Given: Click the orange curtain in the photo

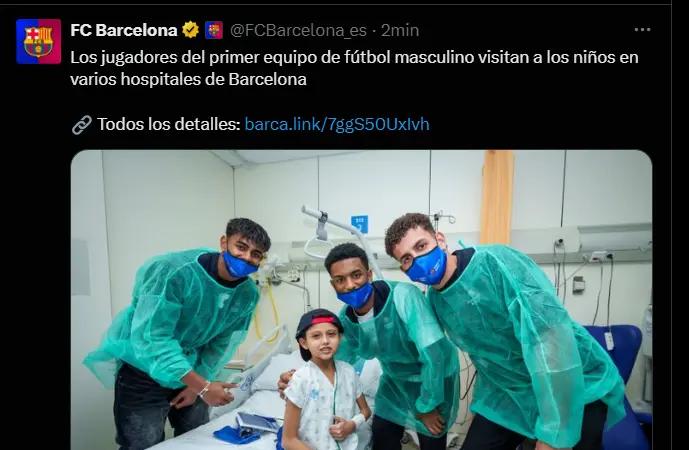Looking at the screenshot, I should (497, 197).
